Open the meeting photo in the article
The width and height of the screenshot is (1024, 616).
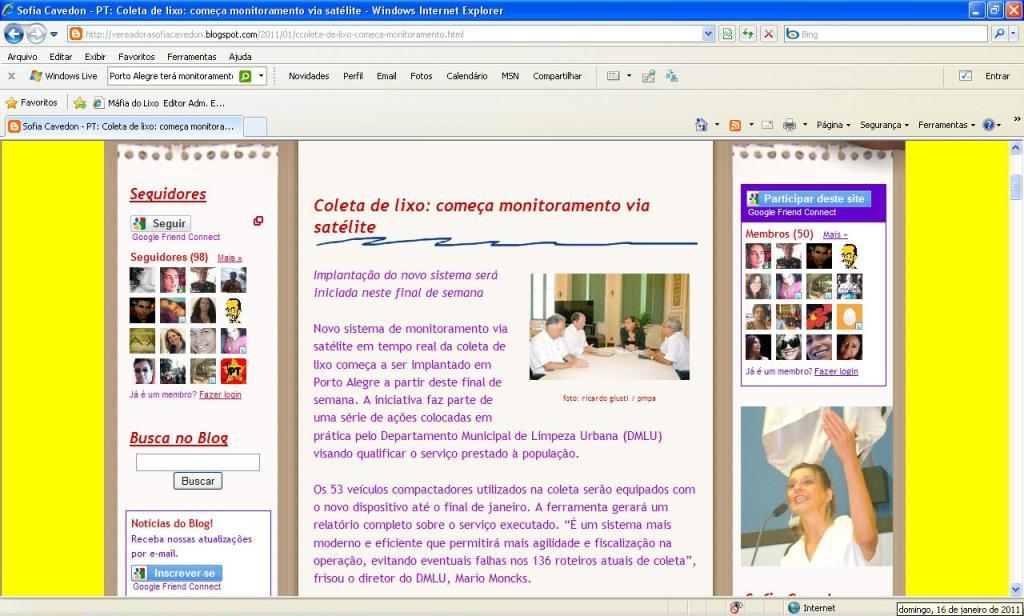pos(609,327)
